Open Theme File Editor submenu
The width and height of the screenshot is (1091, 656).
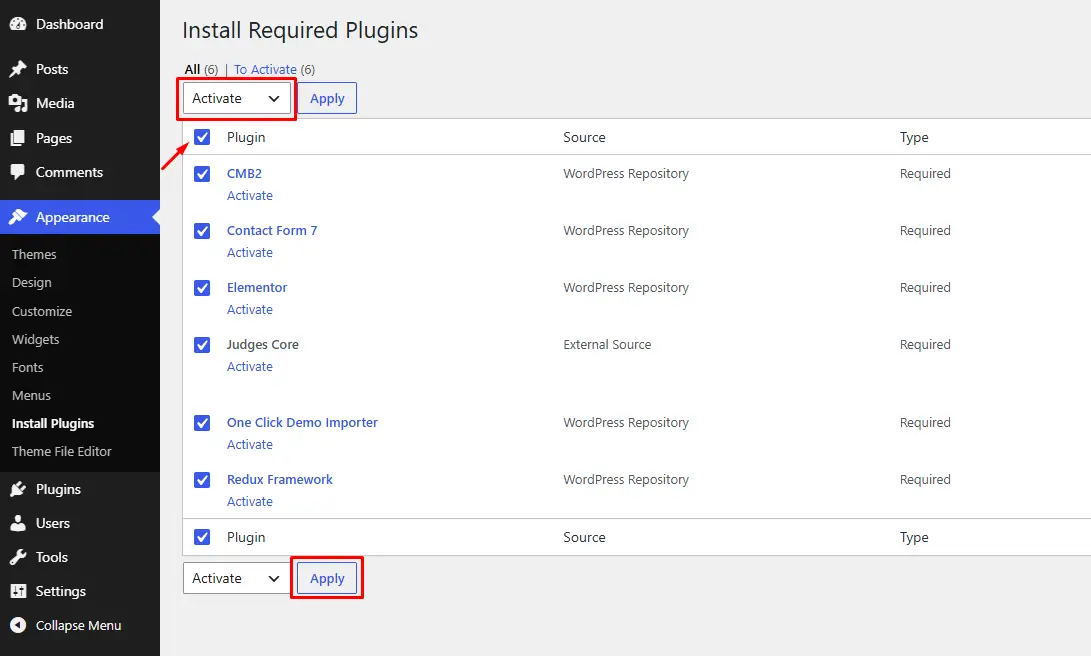point(62,451)
